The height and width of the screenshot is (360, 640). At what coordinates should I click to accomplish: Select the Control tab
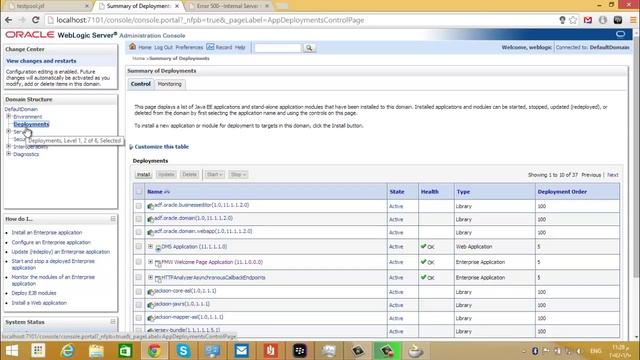140,84
